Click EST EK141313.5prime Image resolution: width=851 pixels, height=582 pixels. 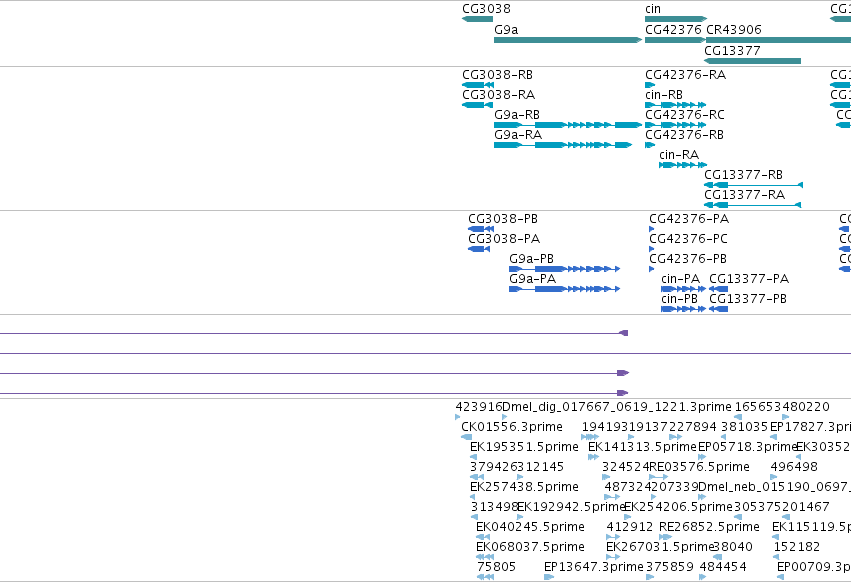pos(593,457)
